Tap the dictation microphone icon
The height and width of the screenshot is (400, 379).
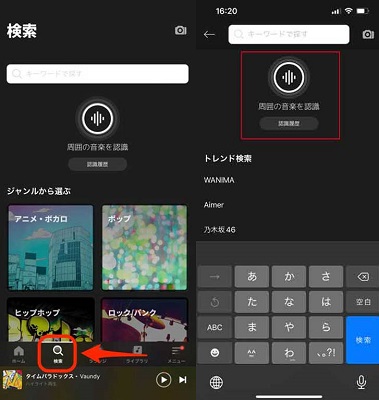coord(361,382)
